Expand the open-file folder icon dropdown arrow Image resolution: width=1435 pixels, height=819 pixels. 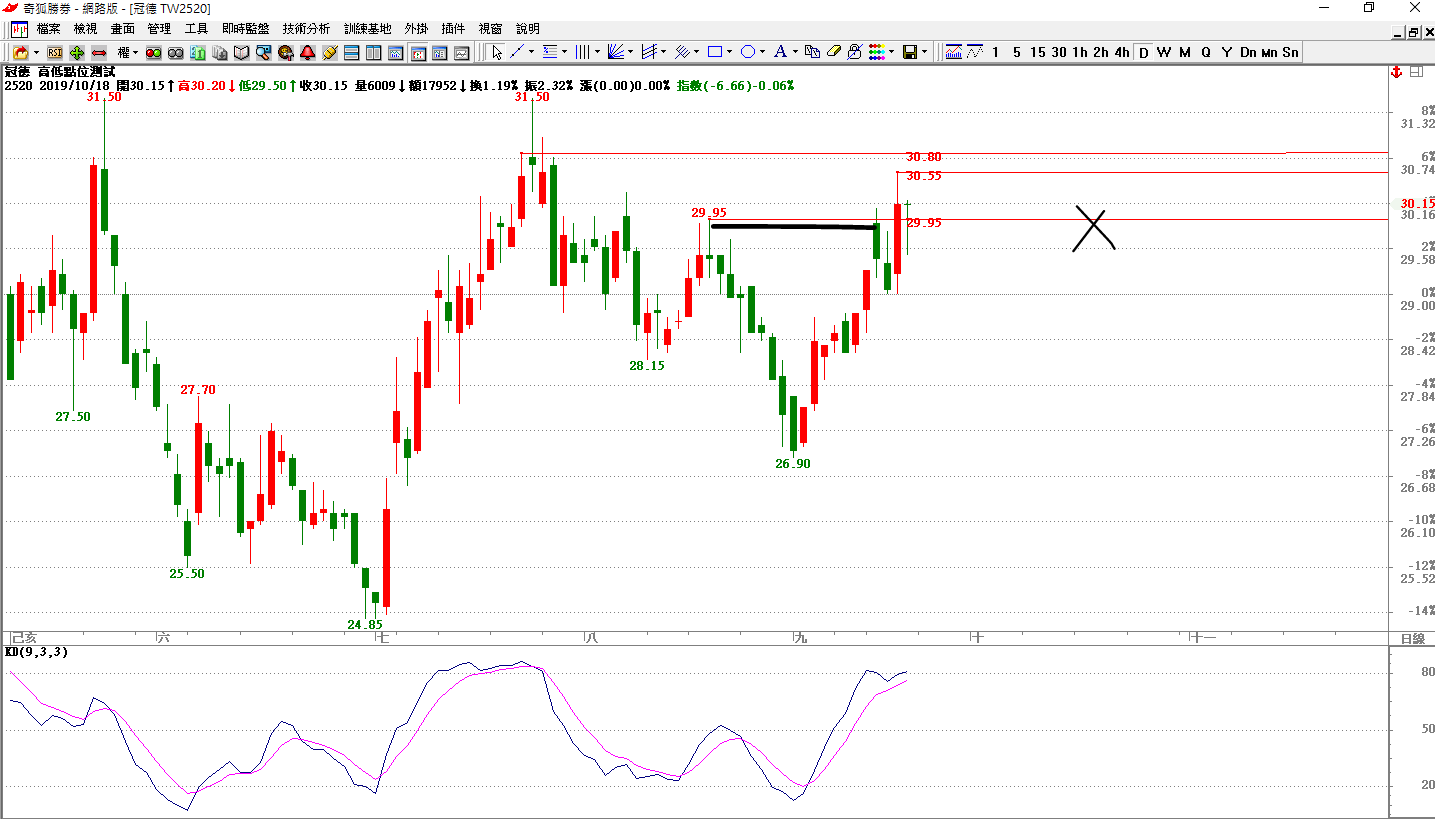point(36,53)
